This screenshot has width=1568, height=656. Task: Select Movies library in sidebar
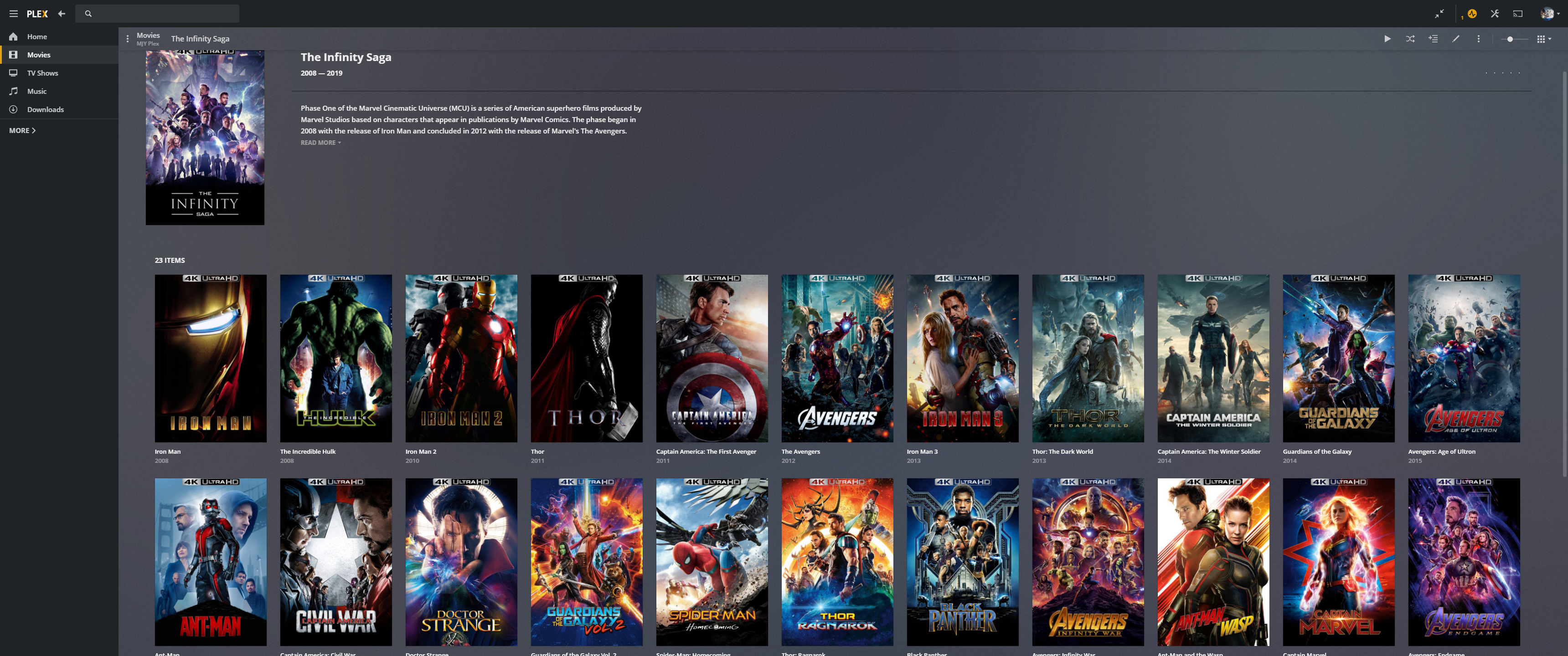coord(59,55)
